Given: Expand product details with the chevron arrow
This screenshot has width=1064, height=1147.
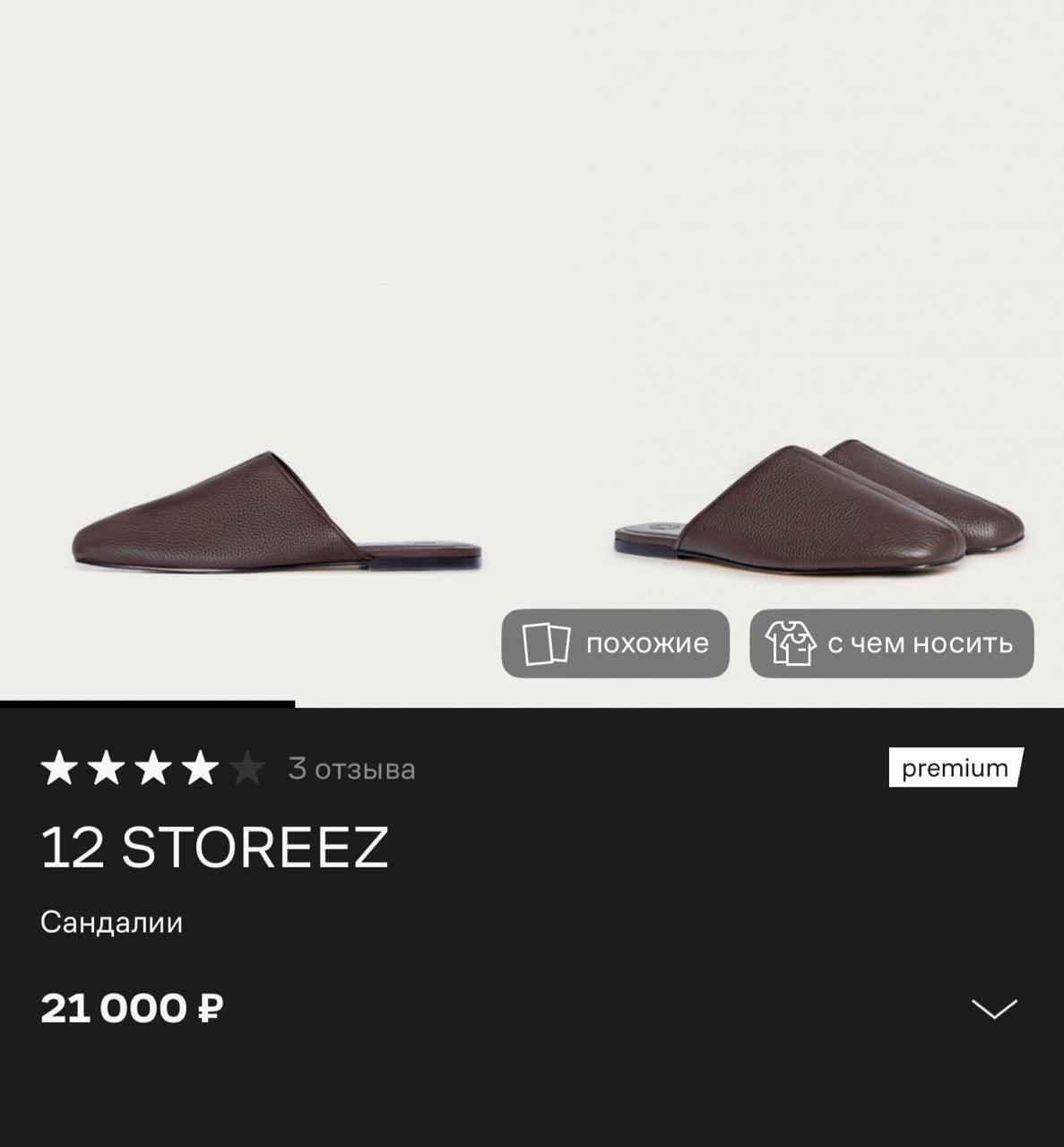Looking at the screenshot, I should 994,1009.
